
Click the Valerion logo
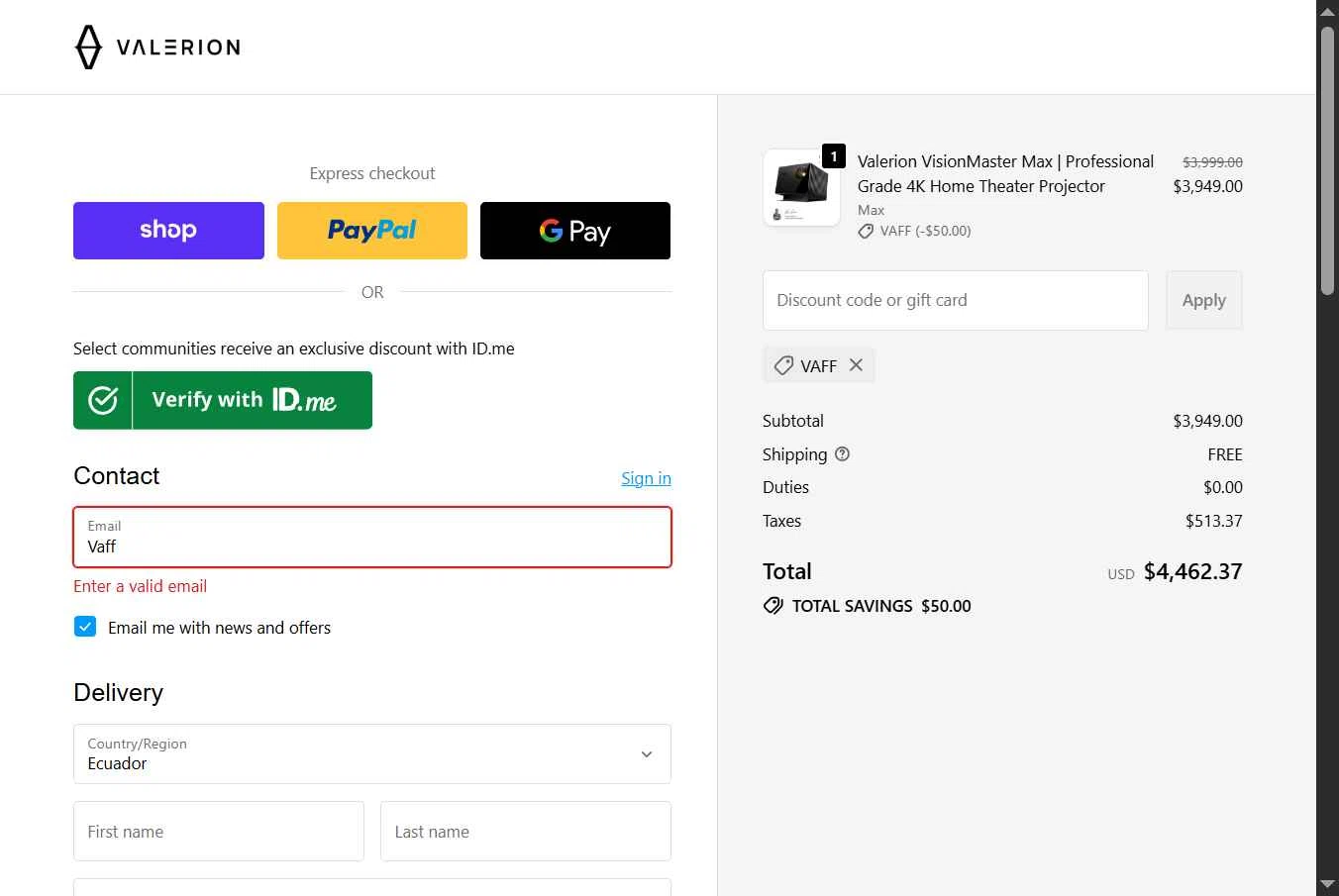tap(157, 47)
